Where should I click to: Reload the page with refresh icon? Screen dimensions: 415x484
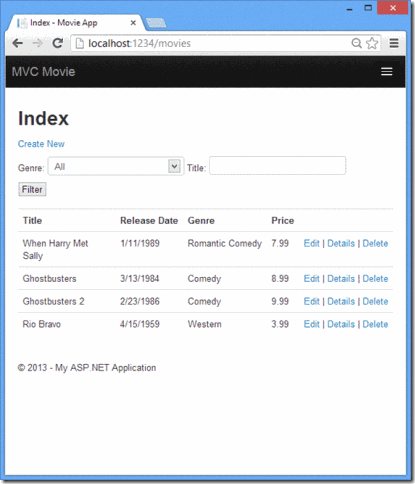tap(58, 43)
